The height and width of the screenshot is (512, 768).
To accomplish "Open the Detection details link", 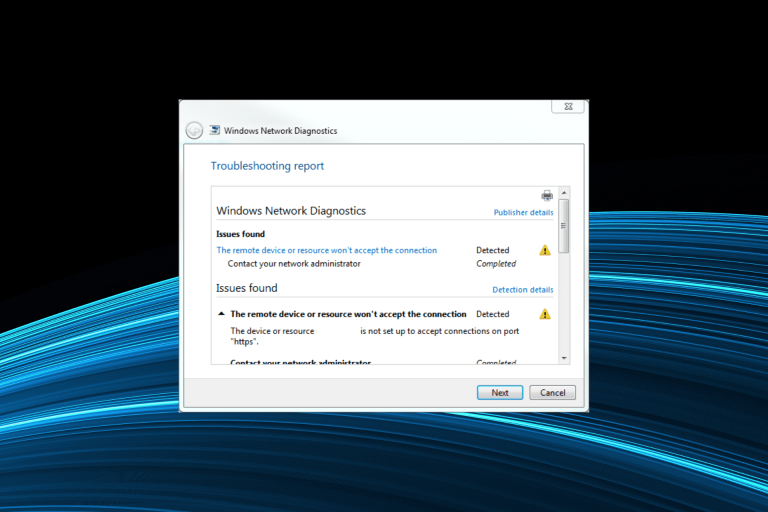I will (x=523, y=290).
